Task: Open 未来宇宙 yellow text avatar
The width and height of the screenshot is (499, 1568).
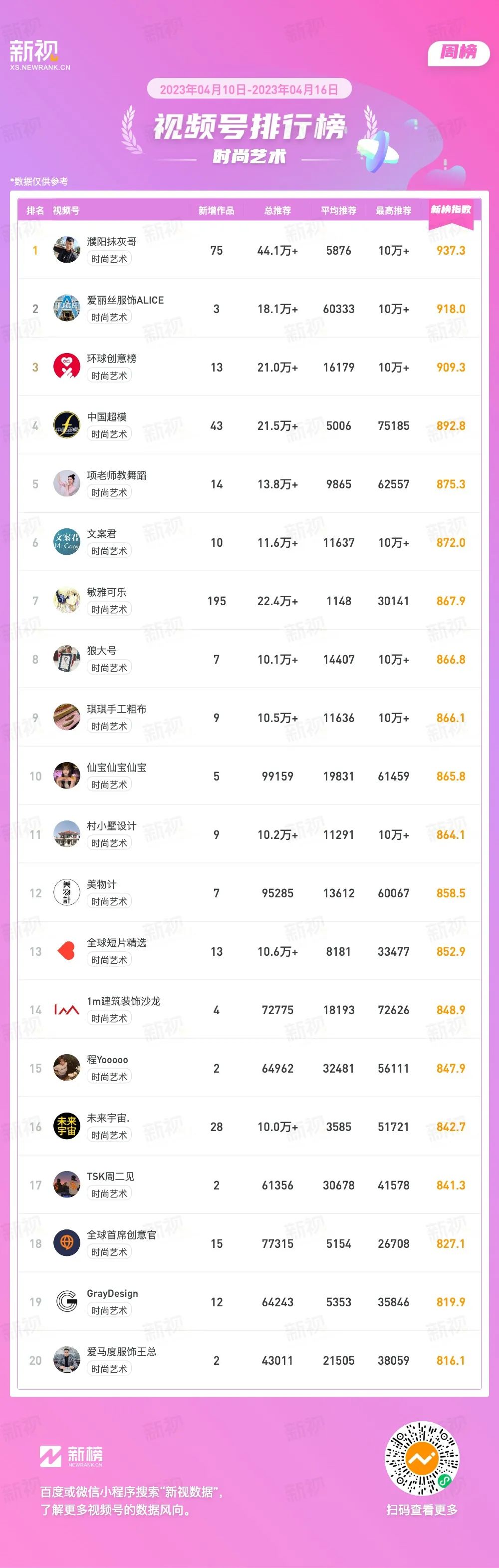Action: coord(67,1126)
